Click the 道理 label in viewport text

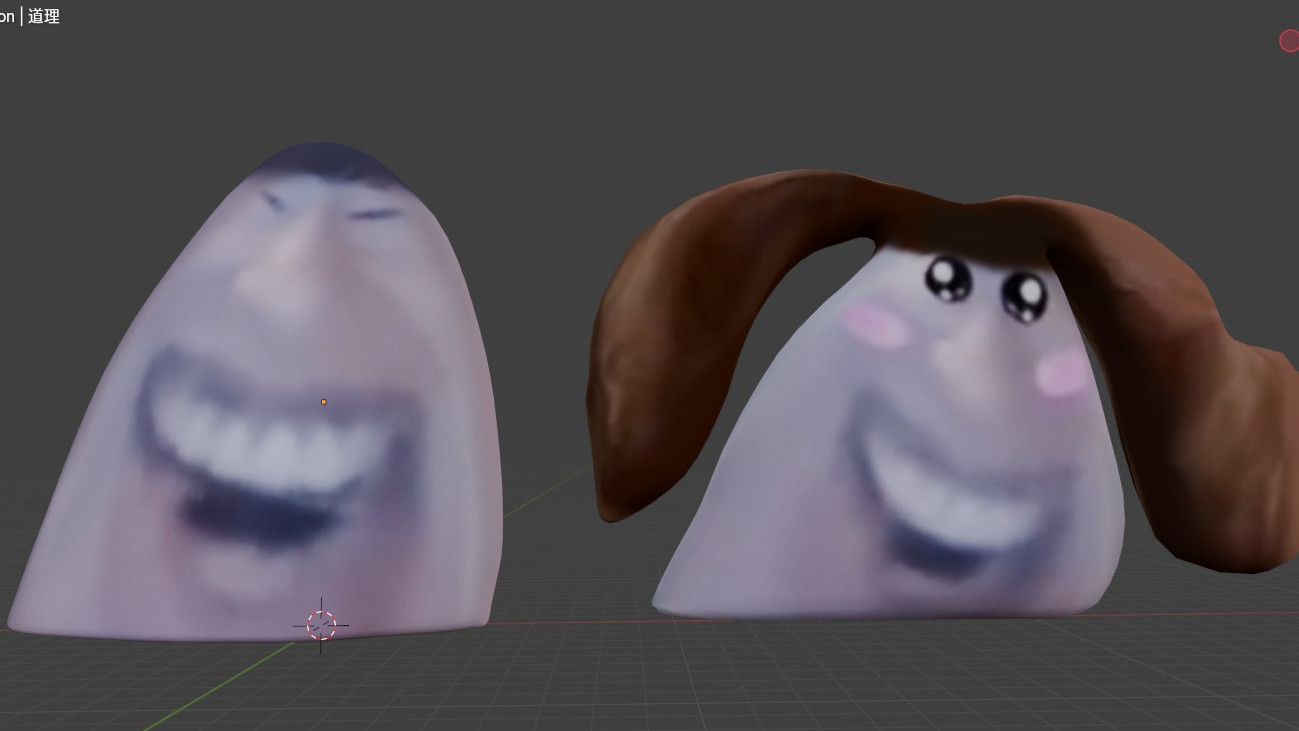[x=44, y=16]
